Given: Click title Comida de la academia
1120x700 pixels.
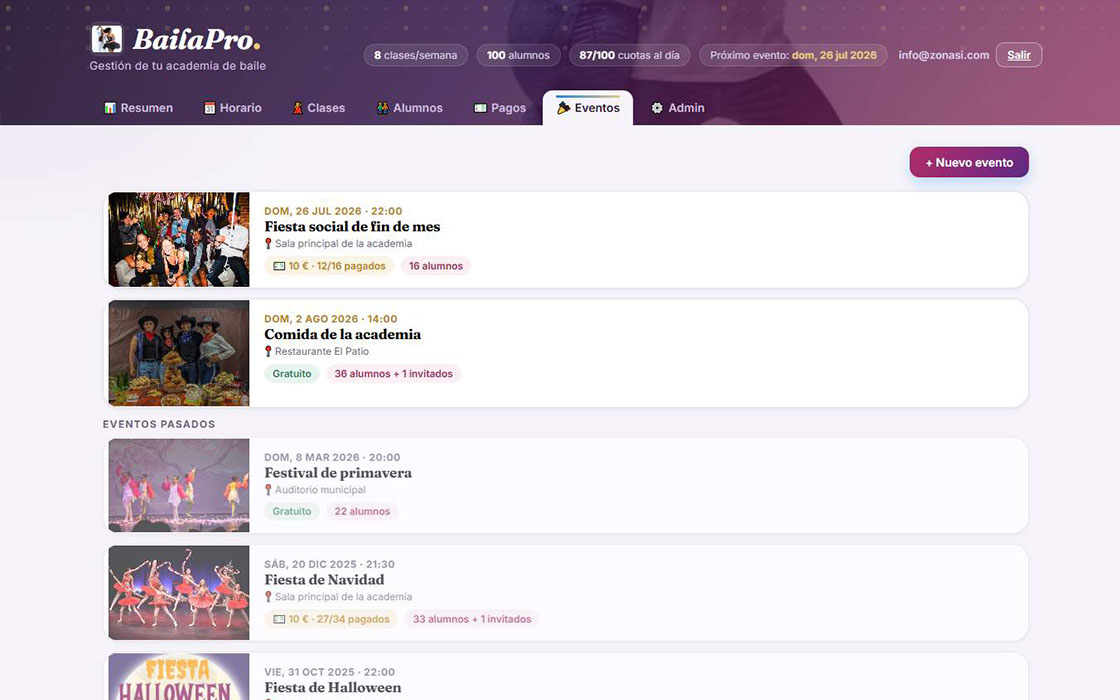Looking at the screenshot, I should click(343, 334).
